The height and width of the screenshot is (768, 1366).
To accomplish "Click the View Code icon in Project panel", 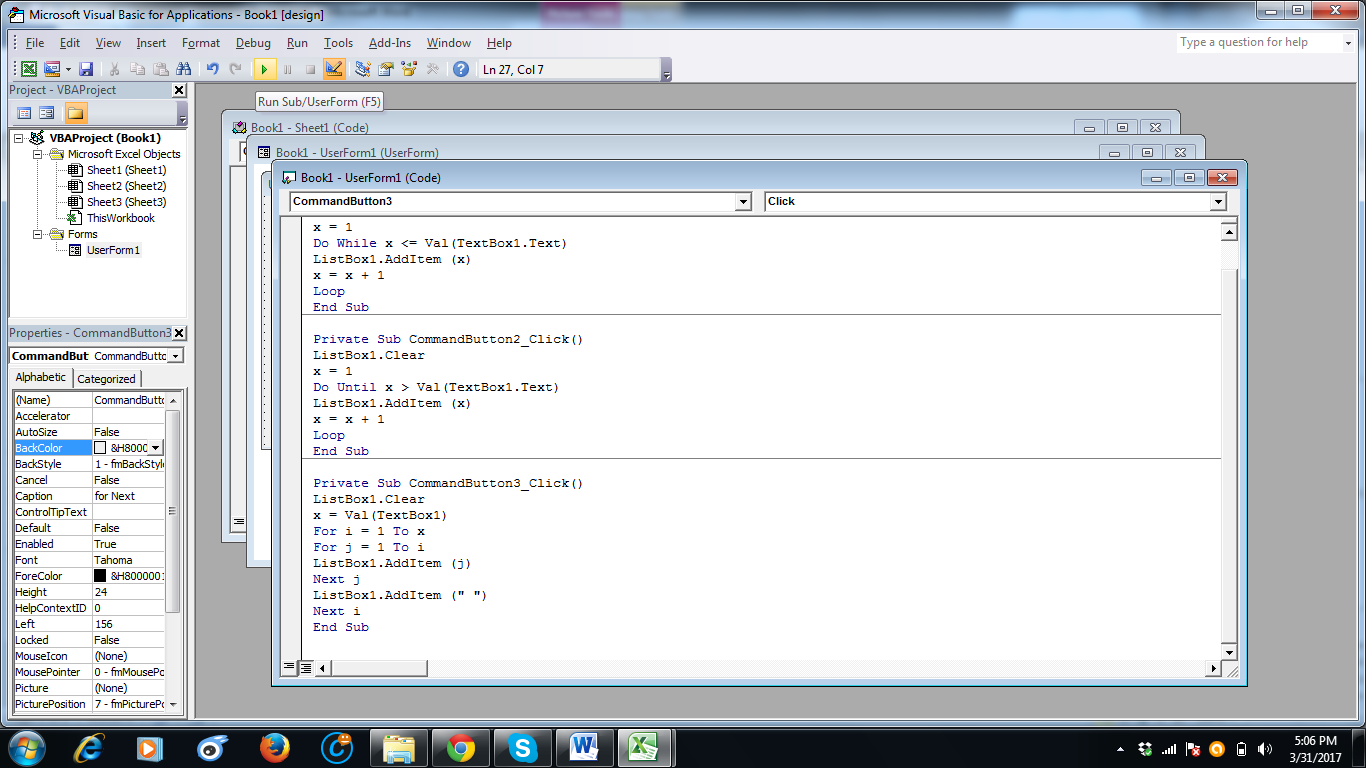I will coord(25,113).
